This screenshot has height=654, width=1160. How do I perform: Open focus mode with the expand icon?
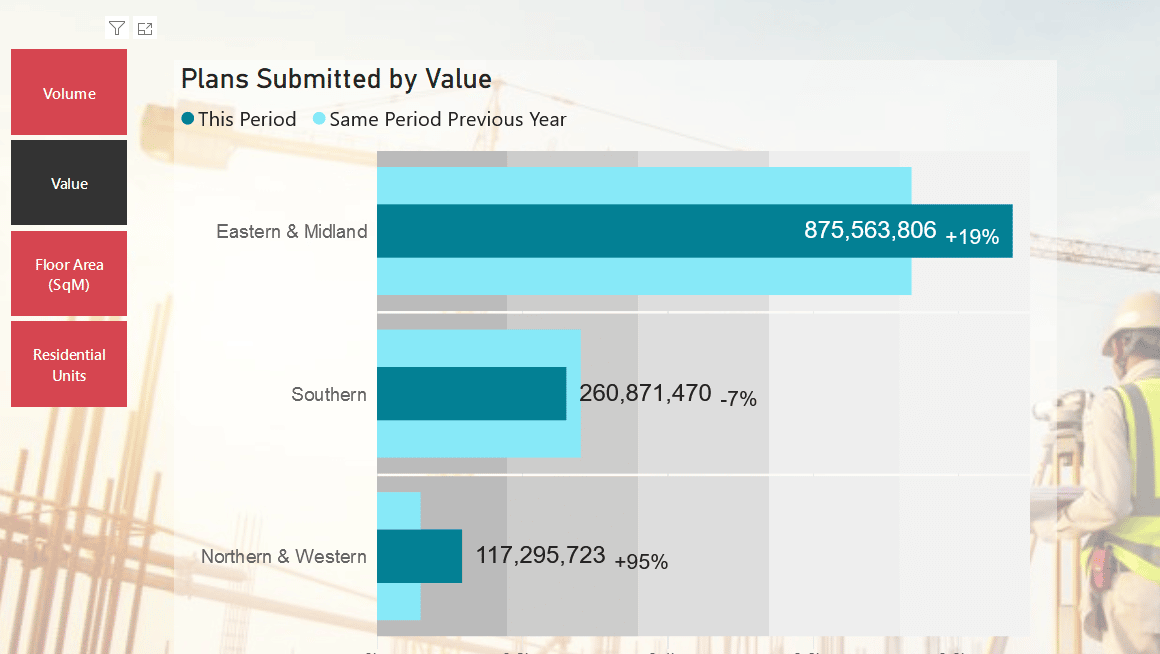point(145,28)
